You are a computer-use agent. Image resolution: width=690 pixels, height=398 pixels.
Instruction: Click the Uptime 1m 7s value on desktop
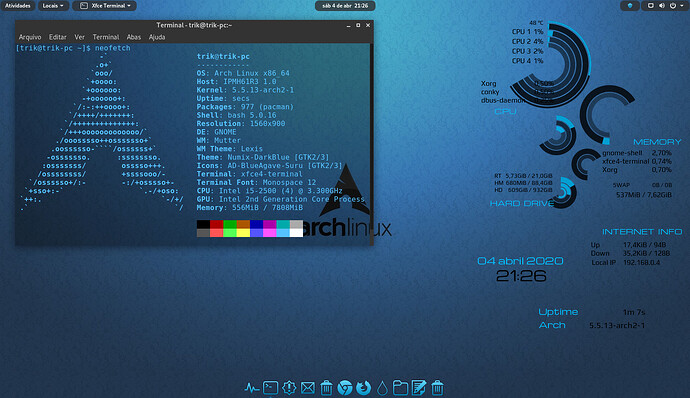(634, 312)
